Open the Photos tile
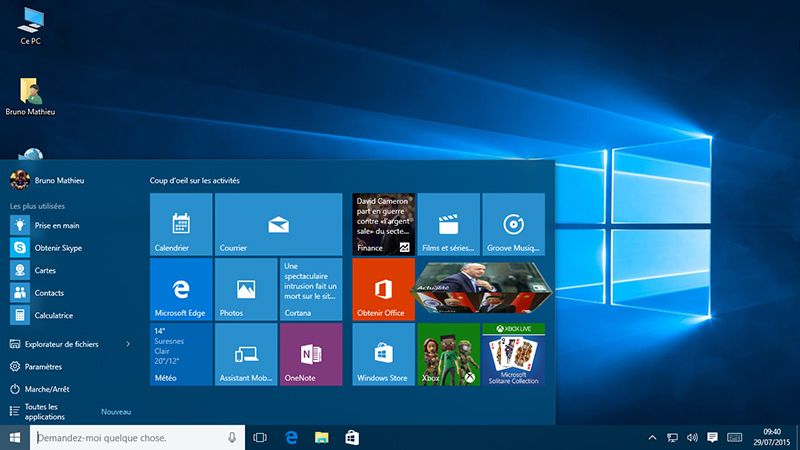Image resolution: width=800 pixels, height=450 pixels. (246, 290)
